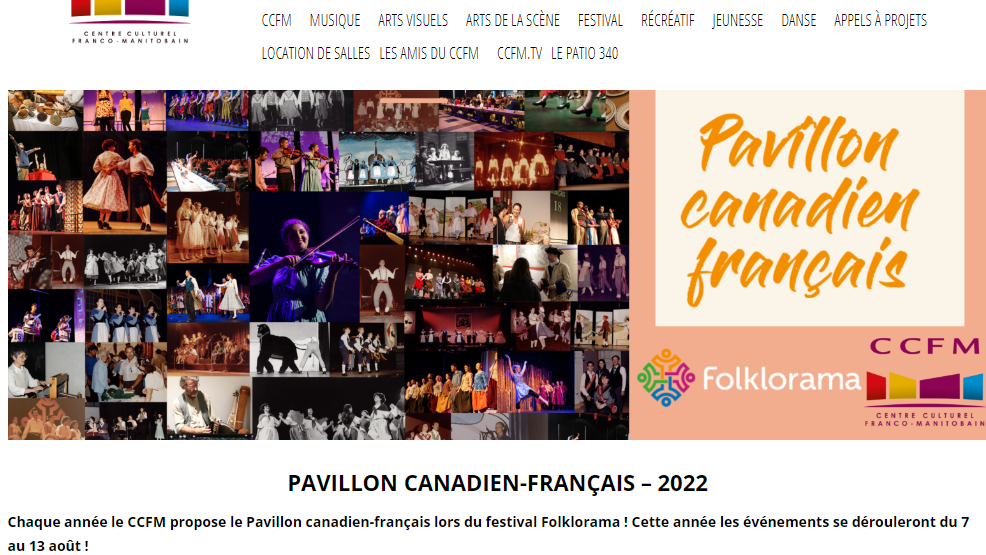The width and height of the screenshot is (986, 555).
Task: Select the DANSE menu item
Action: pos(799,21)
